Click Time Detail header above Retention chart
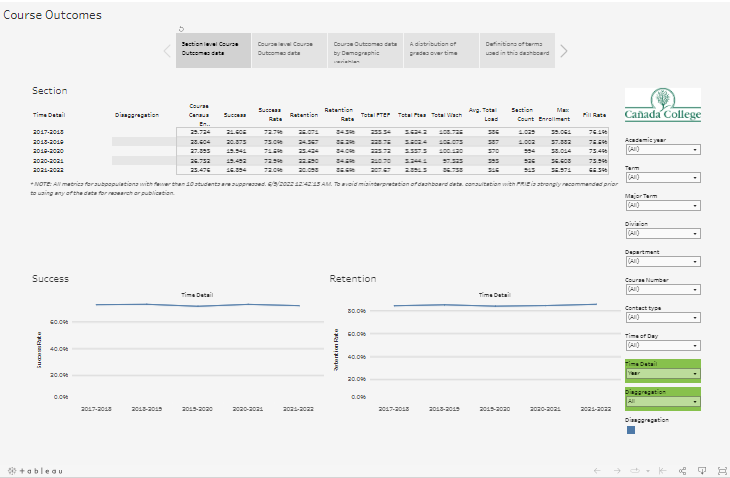This screenshot has width=730, height=478. [494, 295]
